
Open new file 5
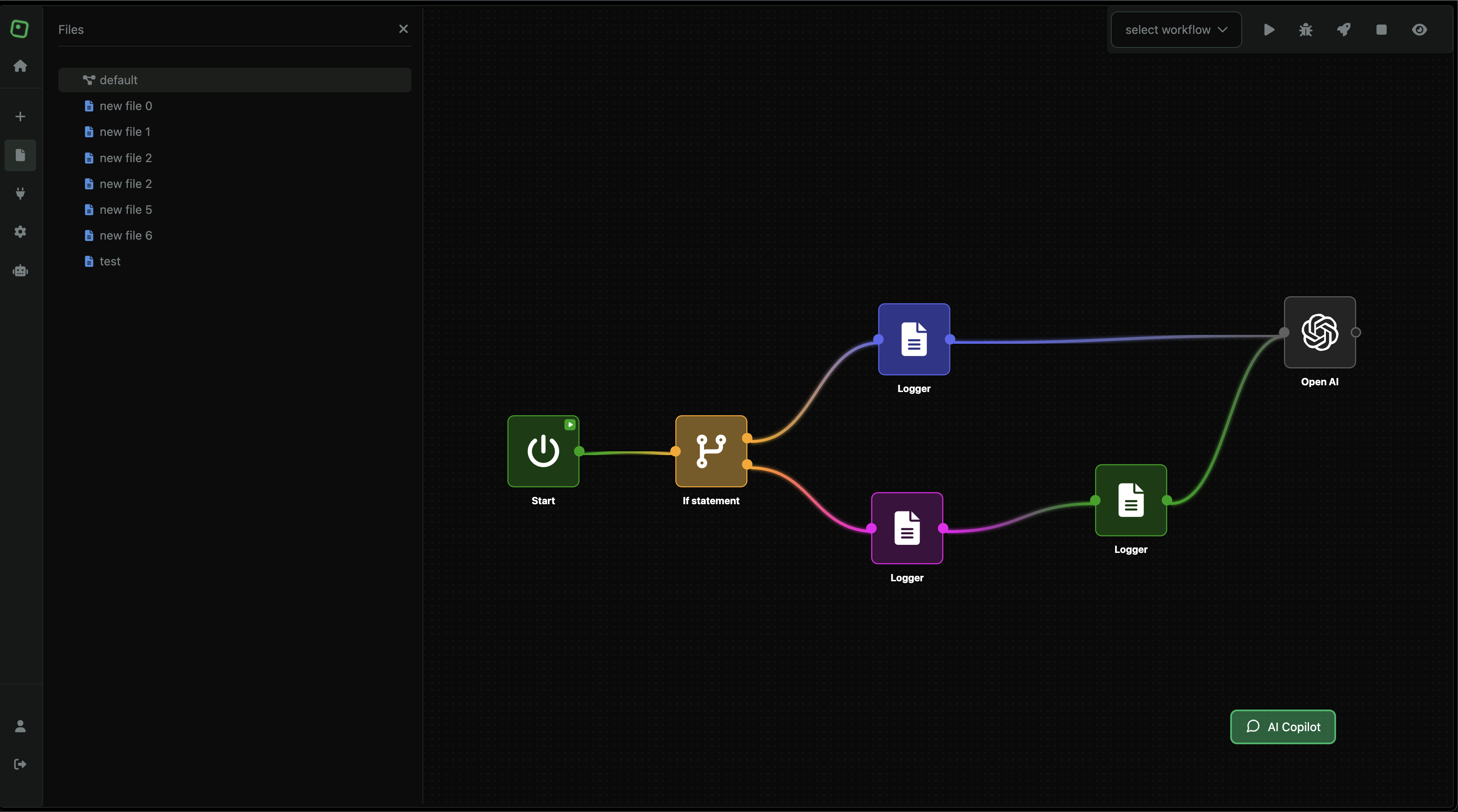coord(235,210)
